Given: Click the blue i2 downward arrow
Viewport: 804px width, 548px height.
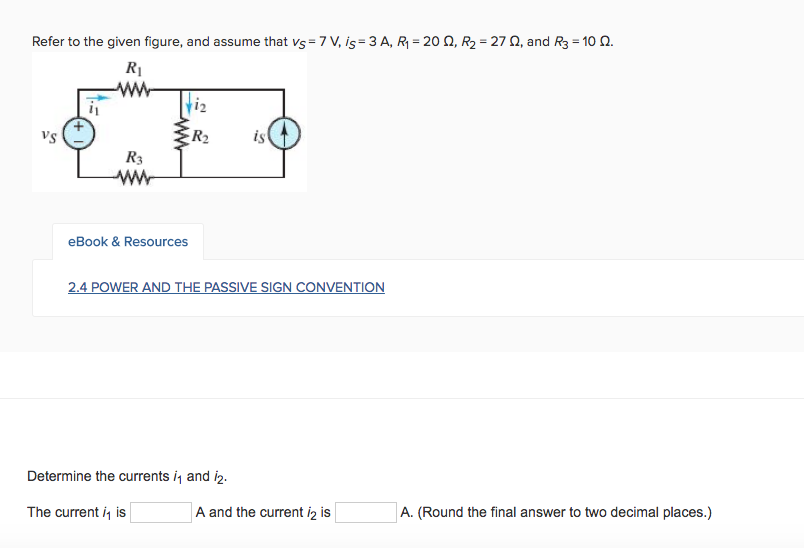Looking at the screenshot, I should click(187, 103).
